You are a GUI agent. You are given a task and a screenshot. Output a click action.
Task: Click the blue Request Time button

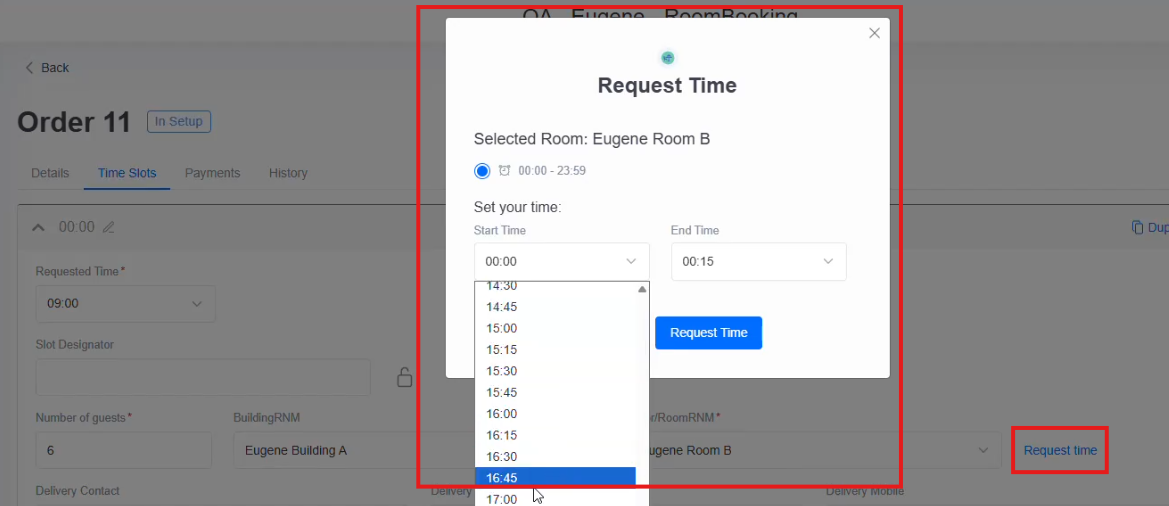pos(708,332)
